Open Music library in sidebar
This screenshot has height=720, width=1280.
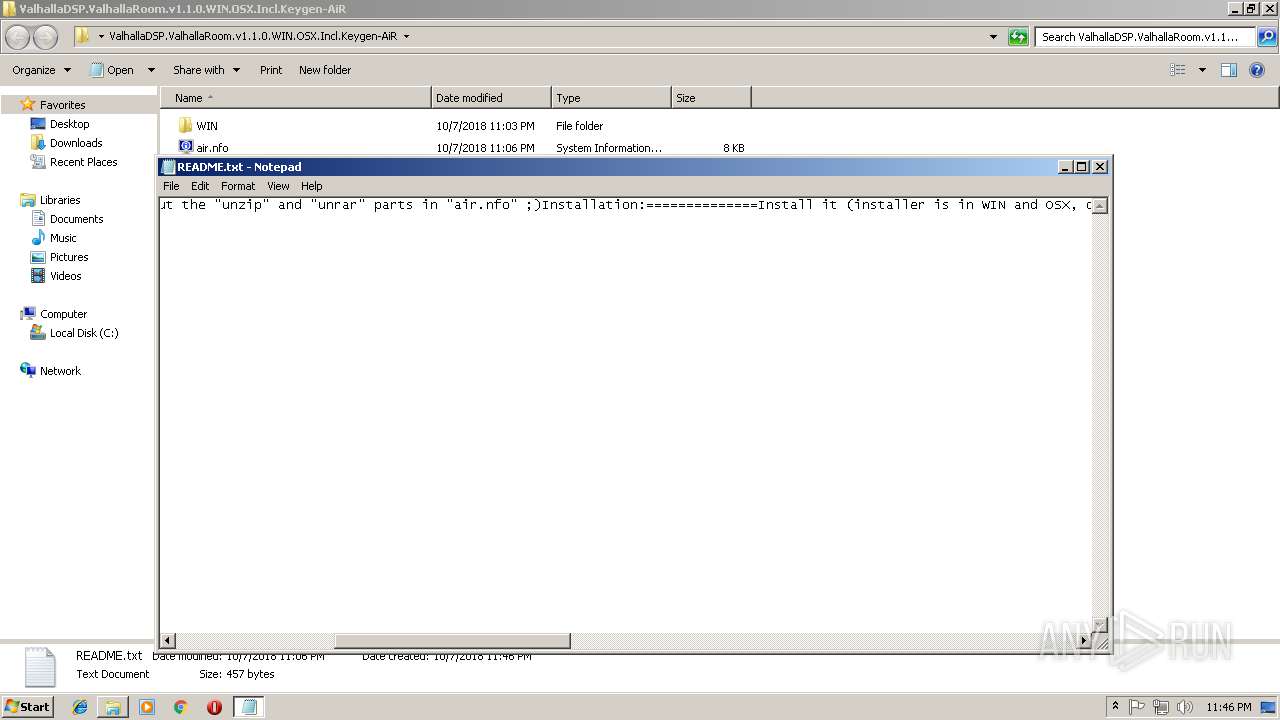point(63,238)
